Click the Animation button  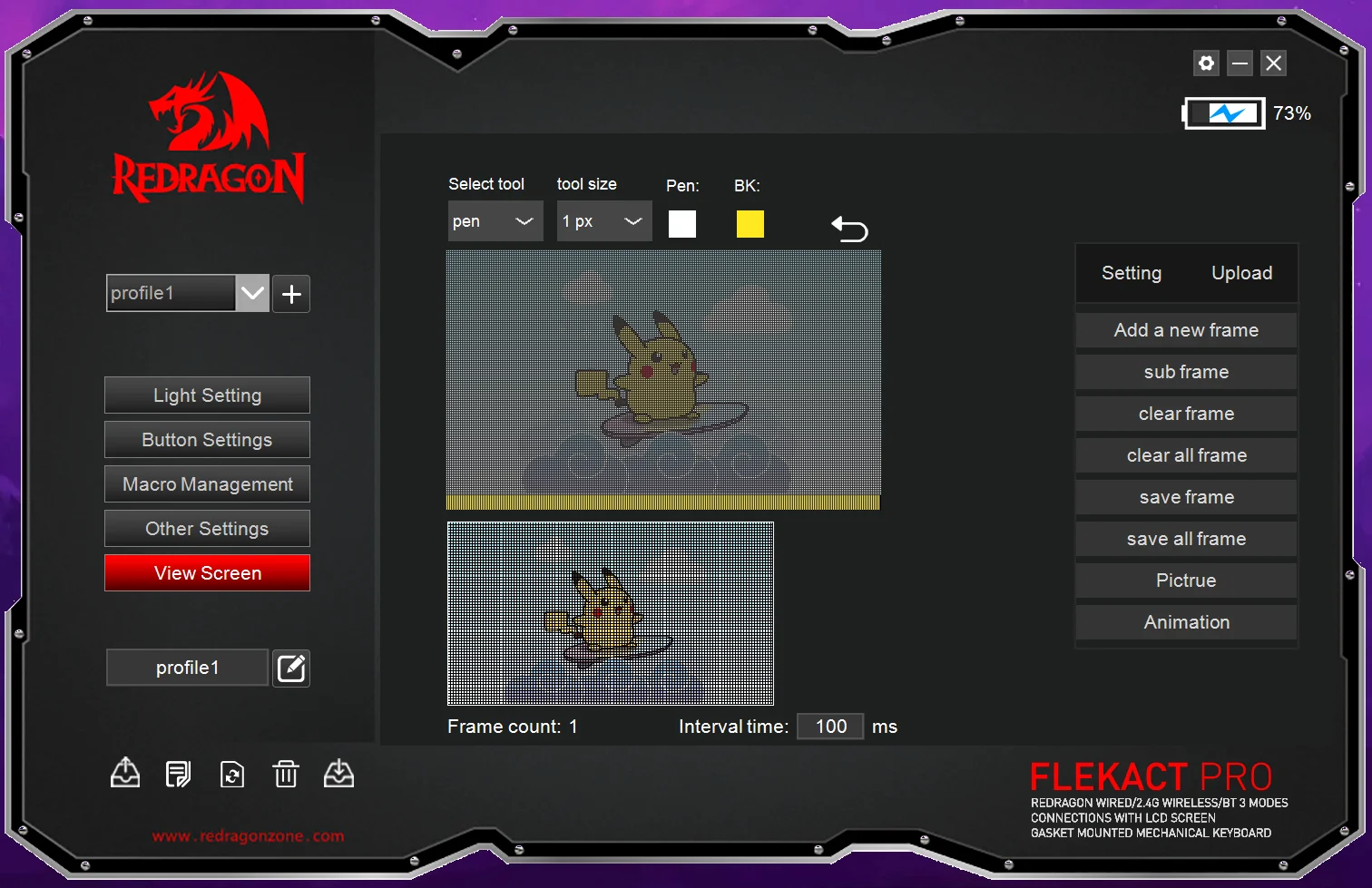click(x=1186, y=622)
